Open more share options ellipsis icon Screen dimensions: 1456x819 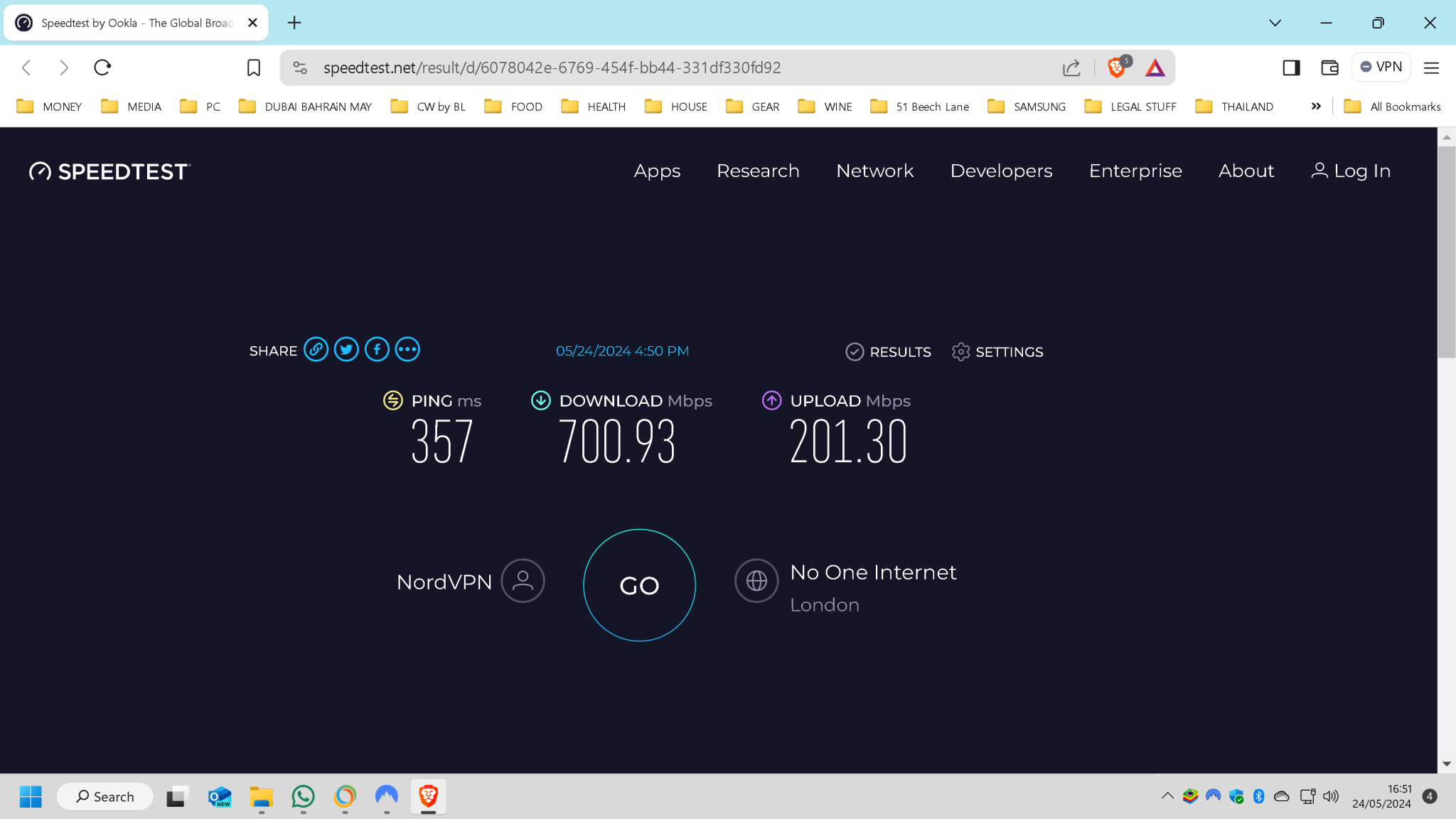tap(407, 350)
